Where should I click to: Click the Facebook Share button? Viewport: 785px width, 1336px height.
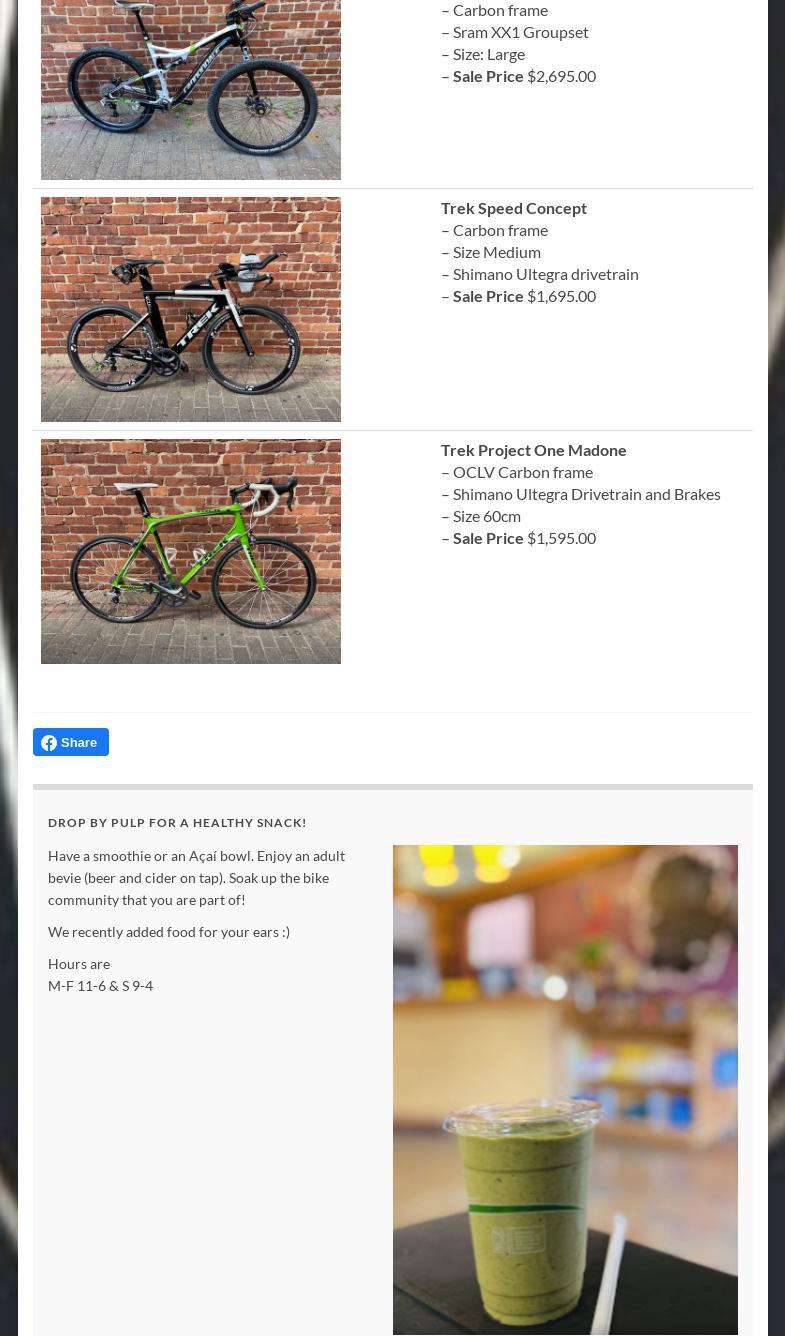[x=71, y=742]
